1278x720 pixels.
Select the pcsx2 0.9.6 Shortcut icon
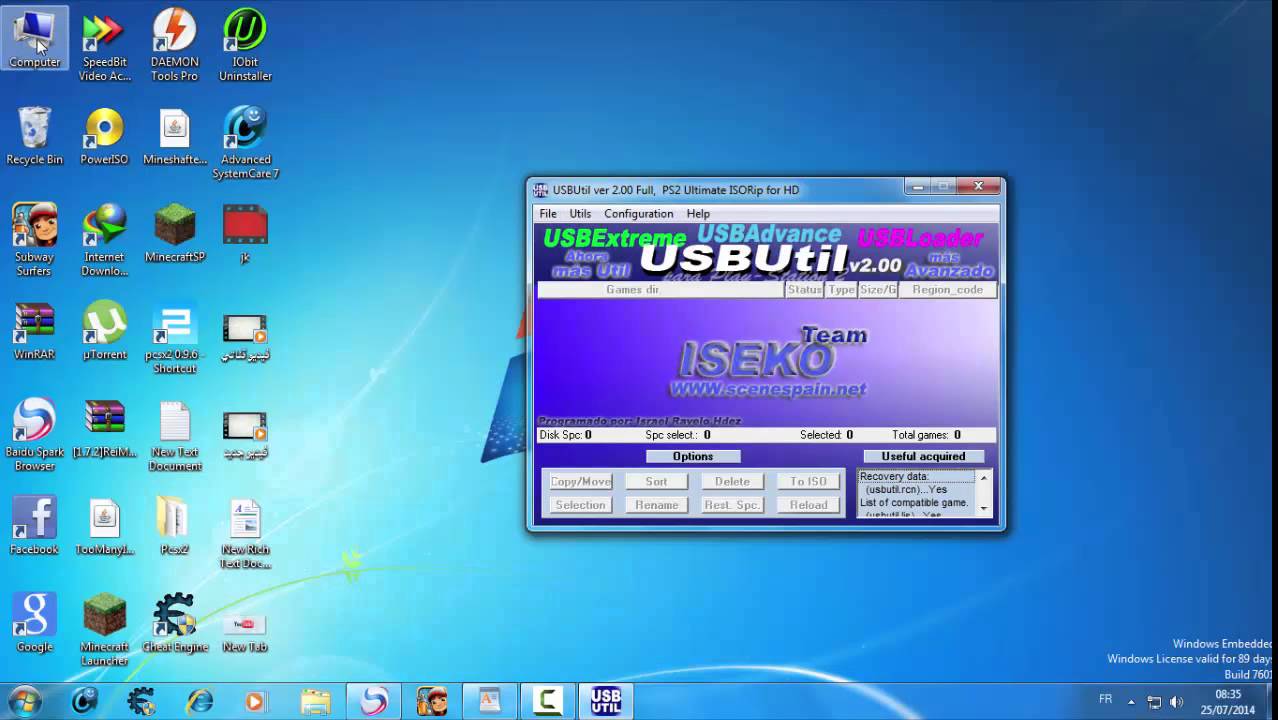pyautogui.click(x=175, y=338)
